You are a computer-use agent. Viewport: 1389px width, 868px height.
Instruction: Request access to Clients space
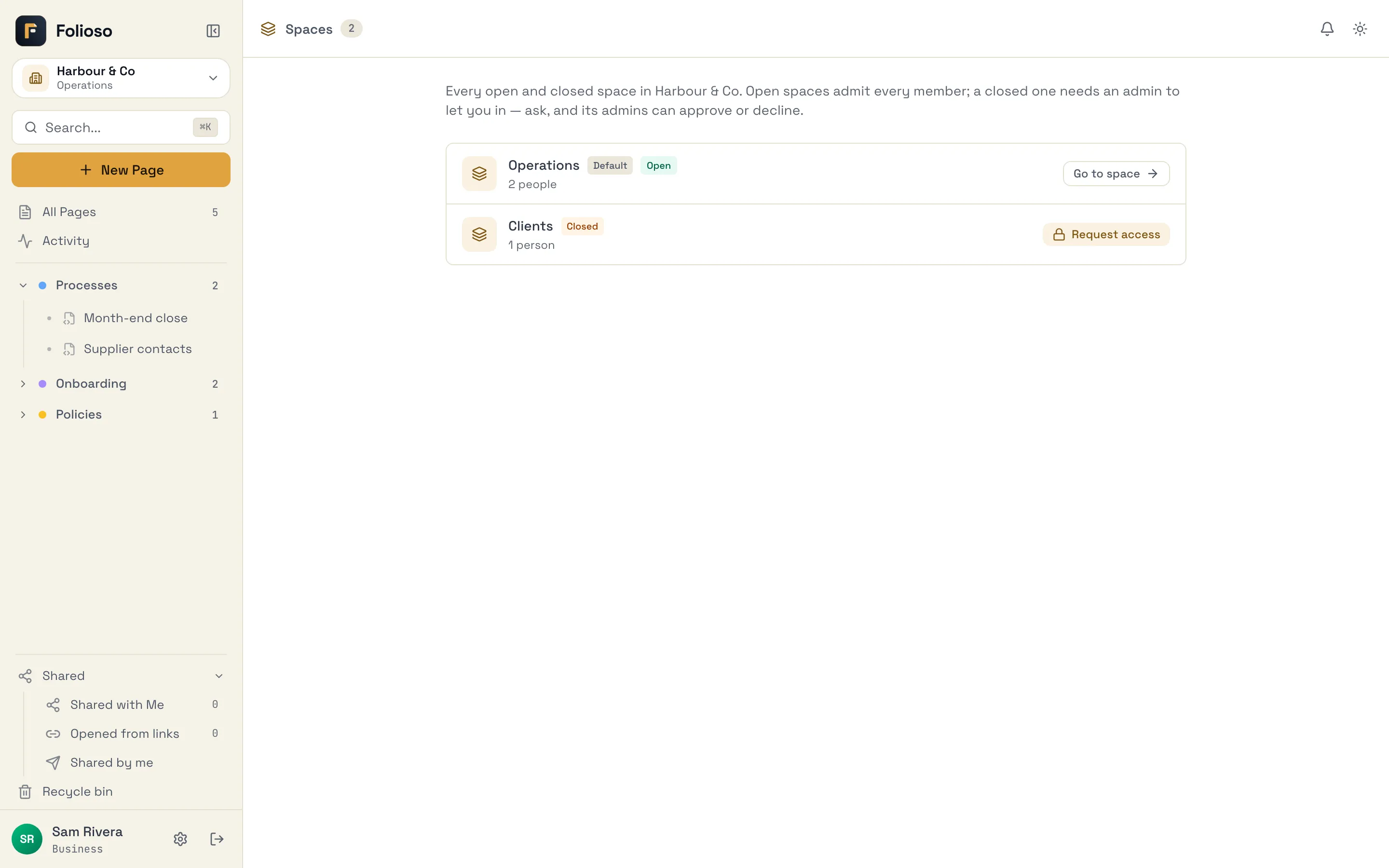coord(1106,234)
